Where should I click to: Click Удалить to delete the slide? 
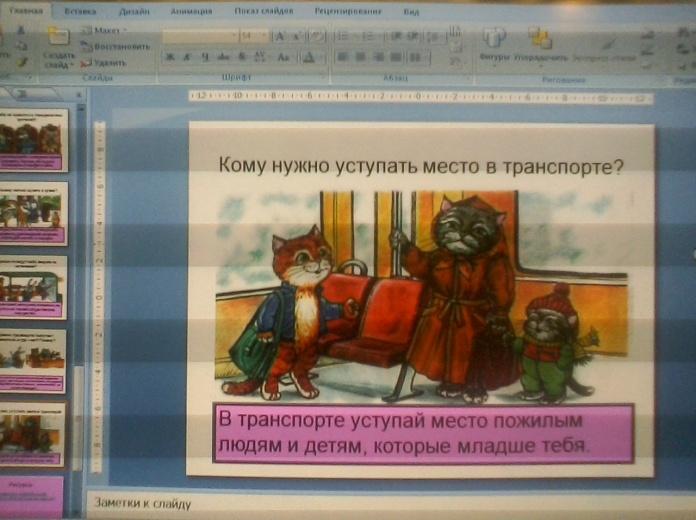[103, 63]
